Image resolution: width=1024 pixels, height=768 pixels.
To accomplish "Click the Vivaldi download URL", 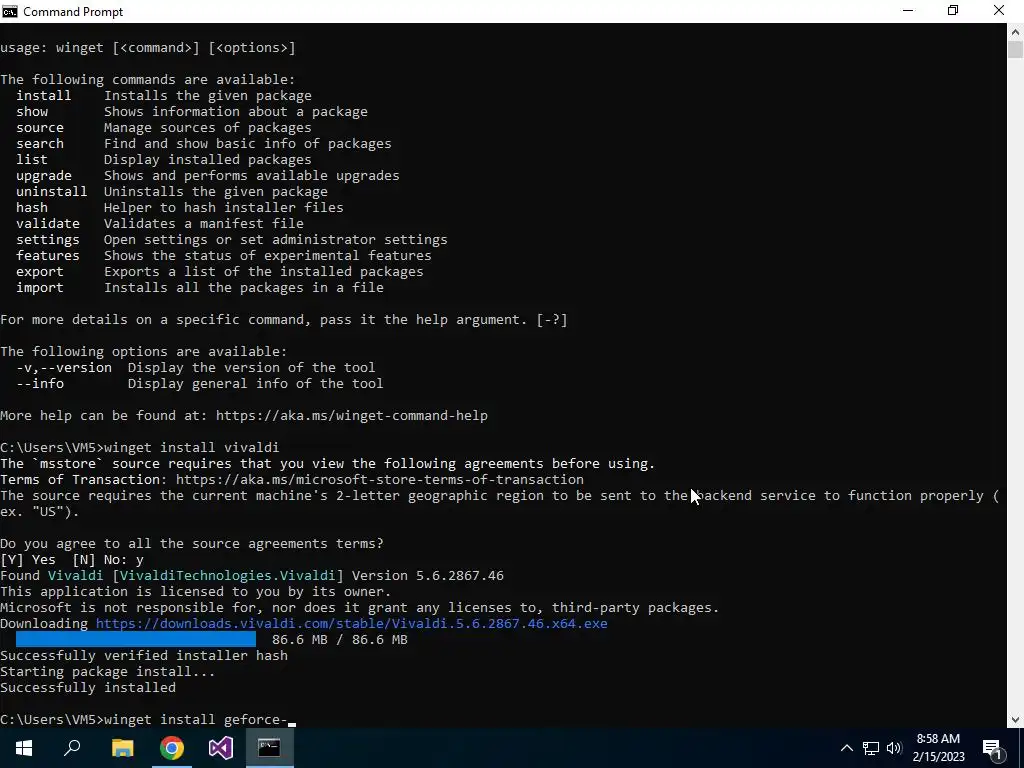I will (x=351, y=624).
